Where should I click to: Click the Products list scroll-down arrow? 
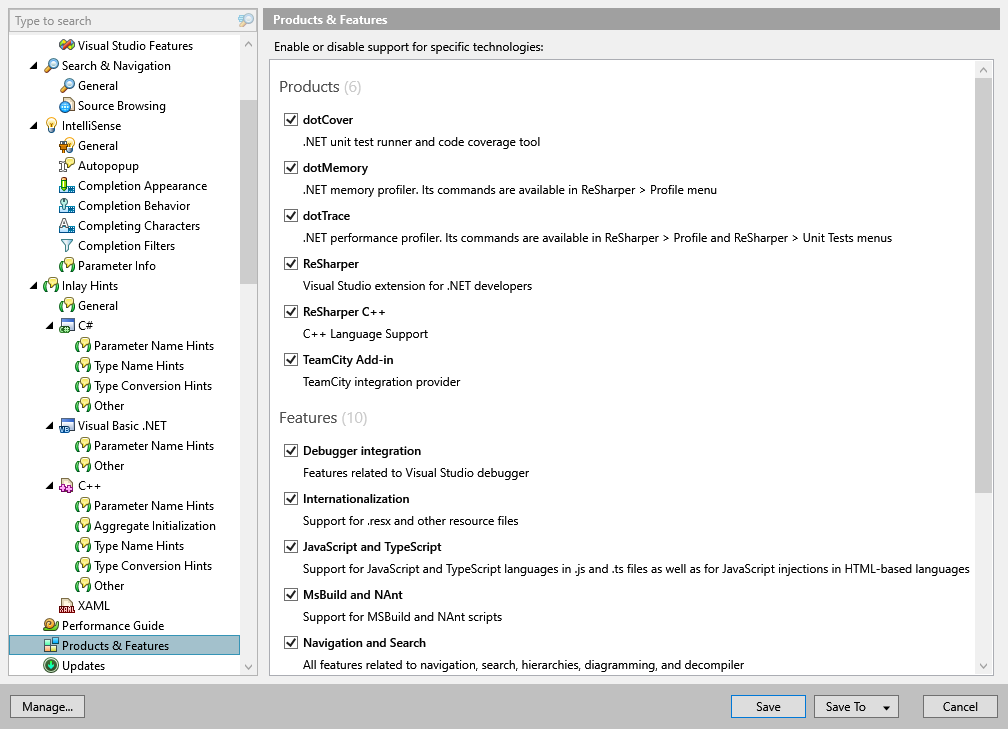[x=983, y=666]
